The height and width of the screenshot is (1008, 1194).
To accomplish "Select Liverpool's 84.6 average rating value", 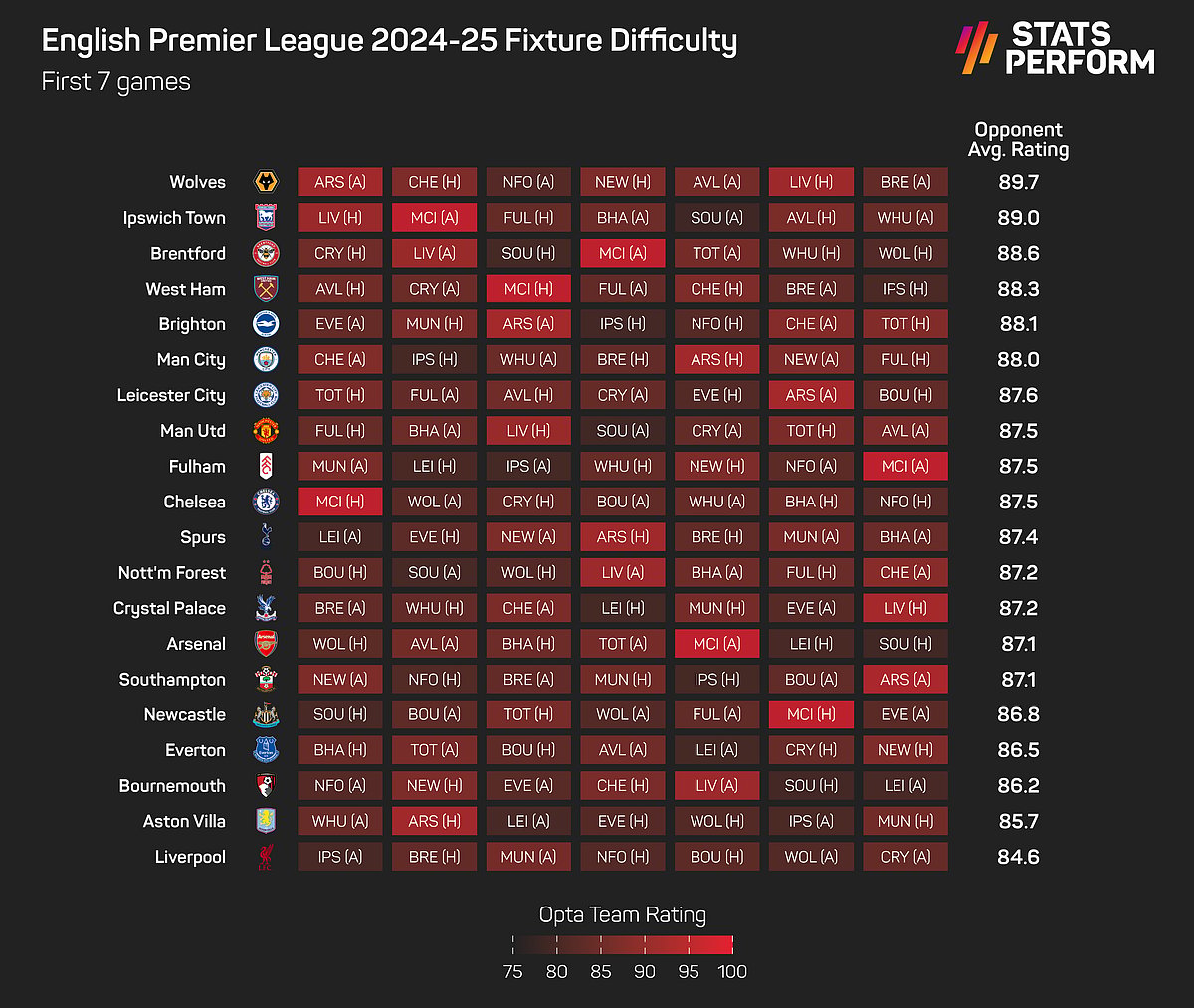I will (1018, 857).
